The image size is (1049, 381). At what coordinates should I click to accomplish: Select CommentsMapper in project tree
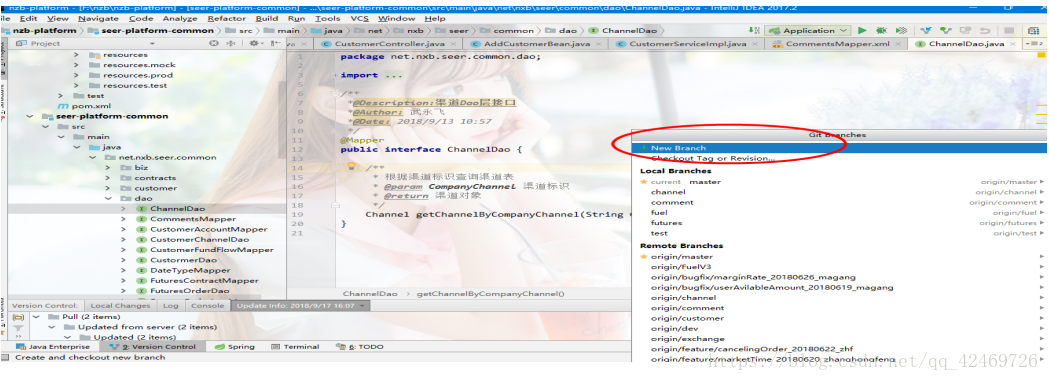[x=193, y=219]
